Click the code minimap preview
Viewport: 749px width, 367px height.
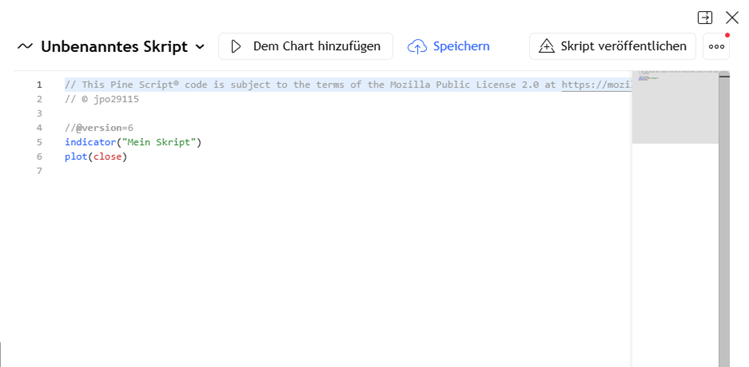coord(675,108)
